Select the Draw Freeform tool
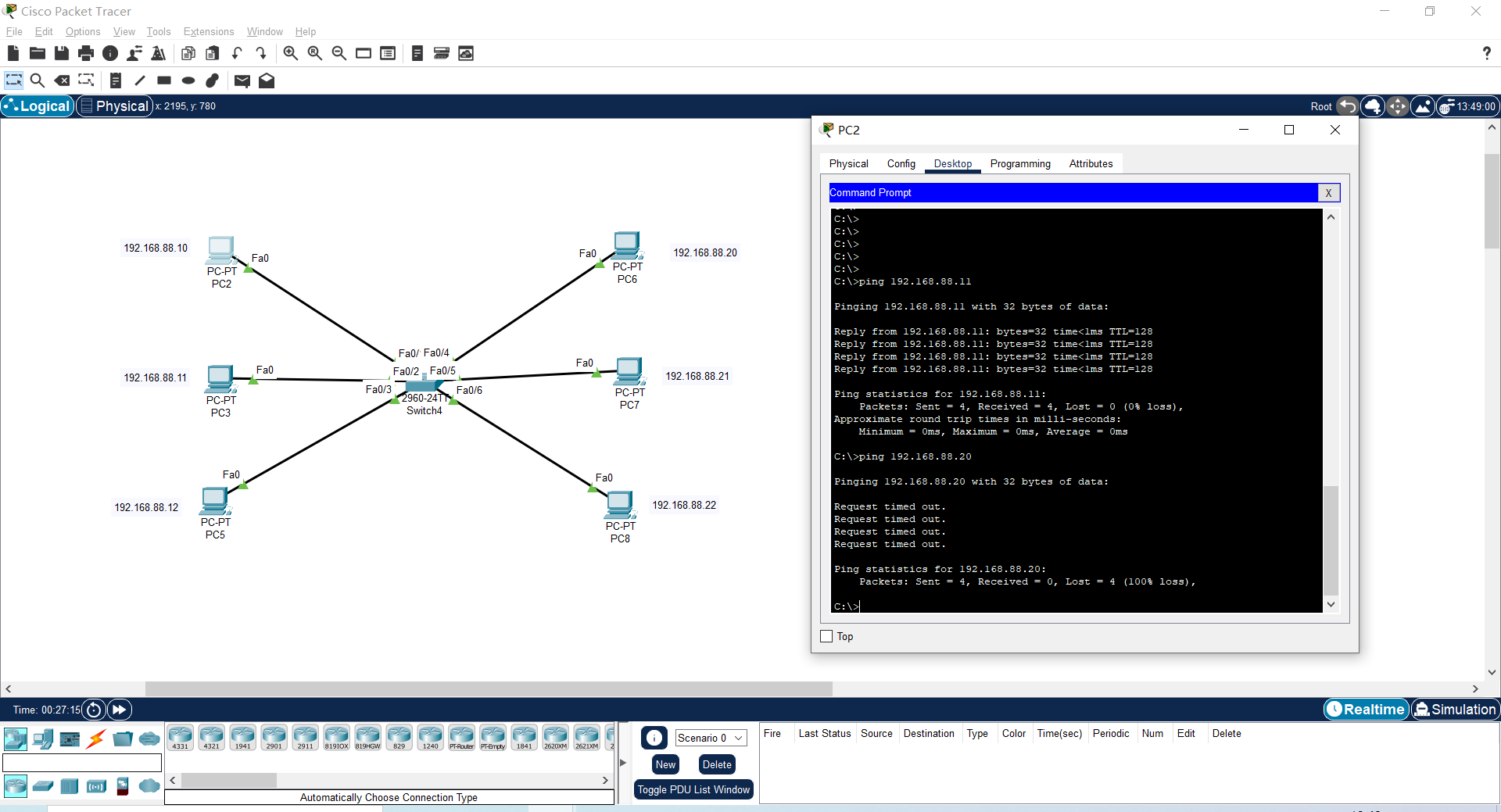The image size is (1501, 812). pyautogui.click(x=213, y=80)
